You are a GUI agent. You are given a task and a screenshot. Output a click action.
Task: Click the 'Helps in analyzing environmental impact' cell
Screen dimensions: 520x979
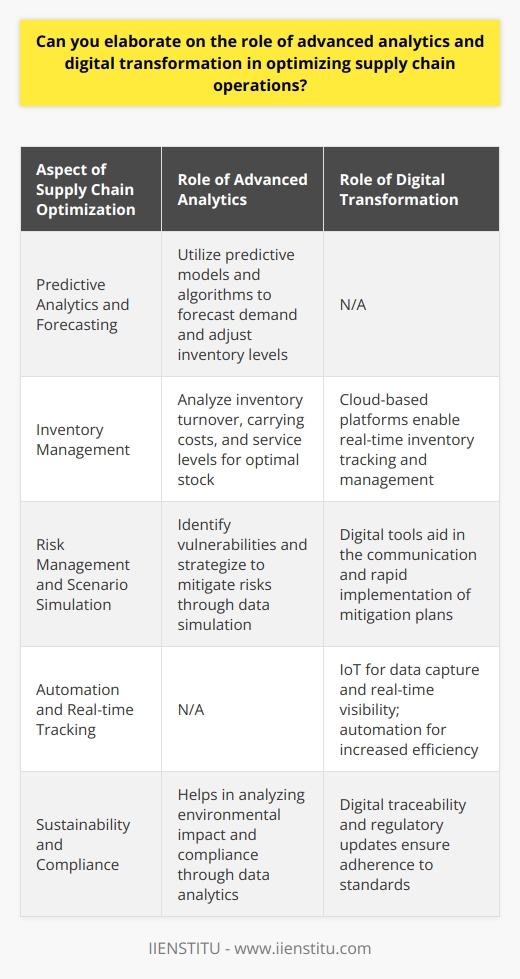point(242,844)
